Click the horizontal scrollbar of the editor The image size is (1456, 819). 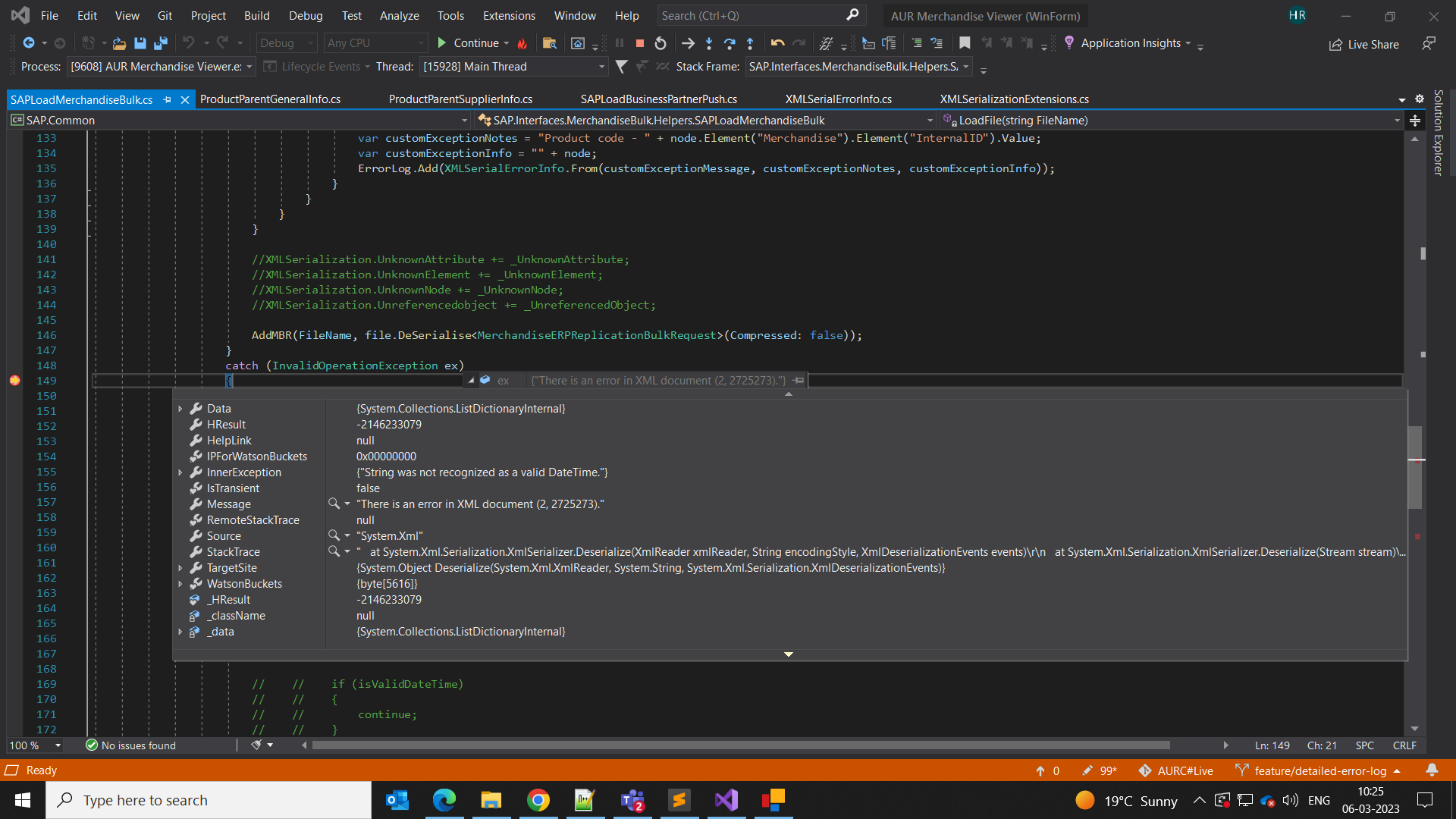tap(740, 745)
